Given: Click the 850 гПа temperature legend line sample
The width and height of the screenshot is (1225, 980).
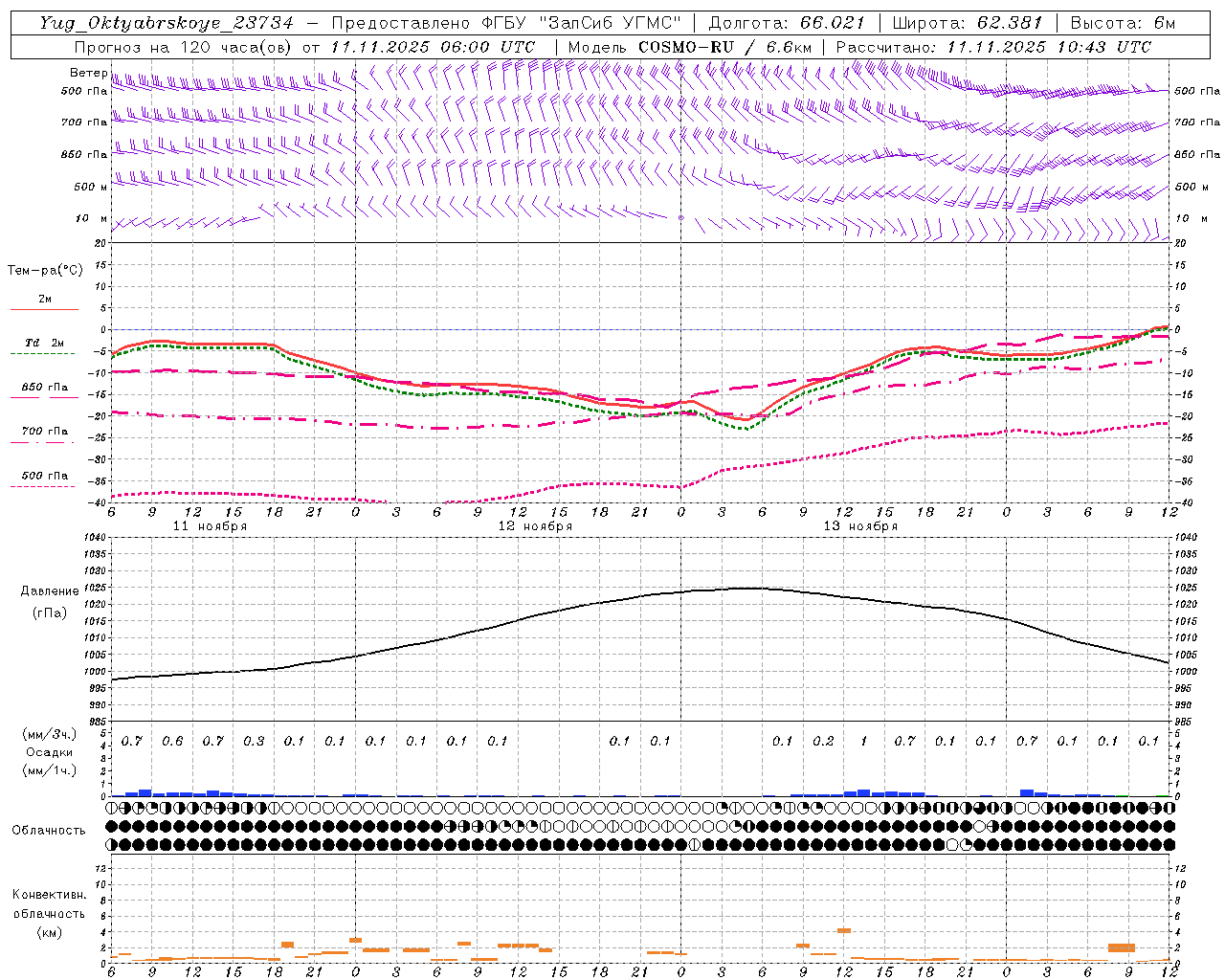Looking at the screenshot, I should (43, 397).
